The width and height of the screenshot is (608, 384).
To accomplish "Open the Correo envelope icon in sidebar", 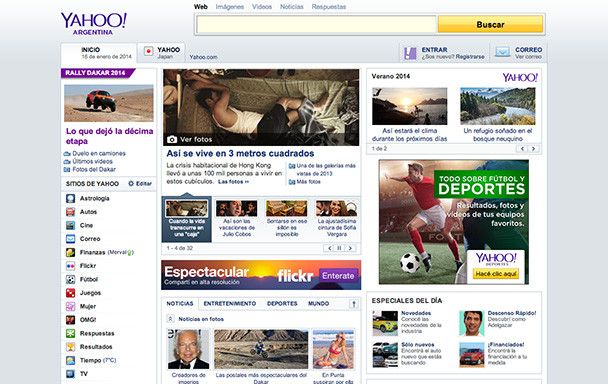I will click(70, 239).
